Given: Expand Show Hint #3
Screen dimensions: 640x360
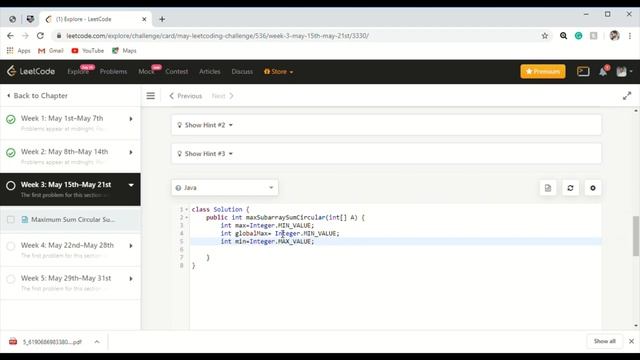Looking at the screenshot, I should [386, 153].
